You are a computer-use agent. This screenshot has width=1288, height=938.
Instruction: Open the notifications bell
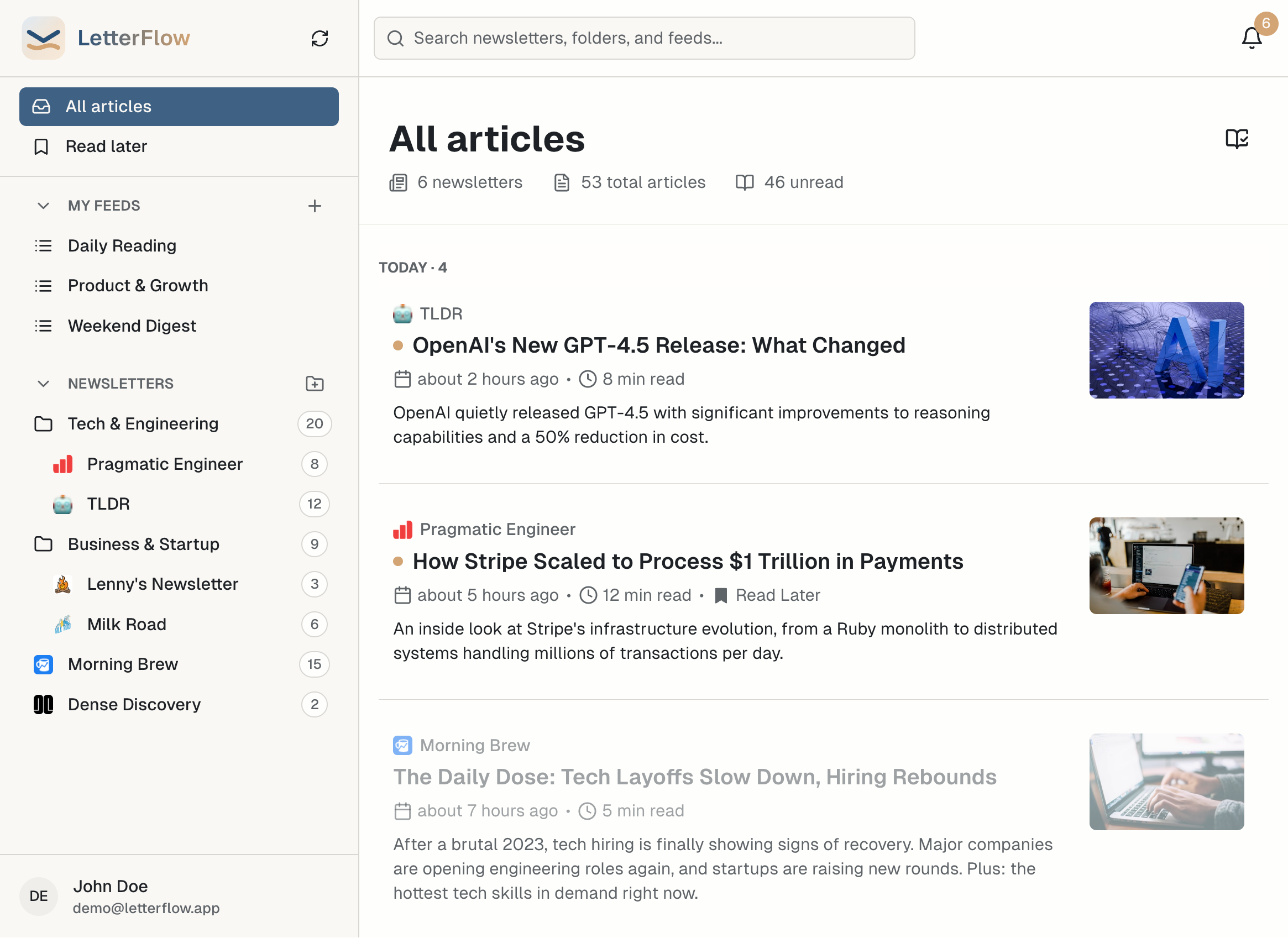[1251, 38]
